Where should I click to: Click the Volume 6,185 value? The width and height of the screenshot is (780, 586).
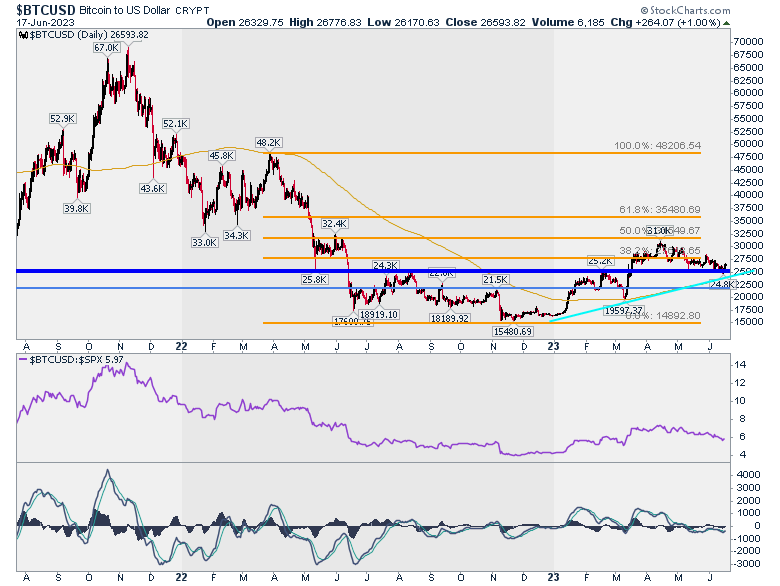[568, 22]
